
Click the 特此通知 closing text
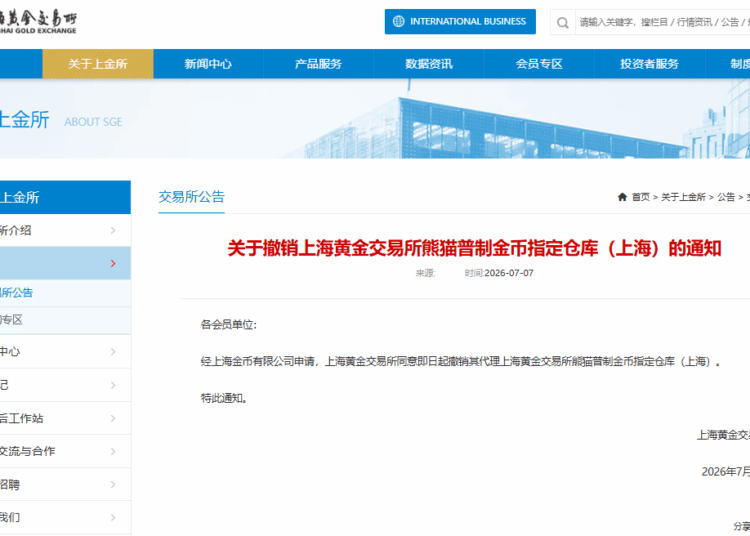[x=224, y=398]
